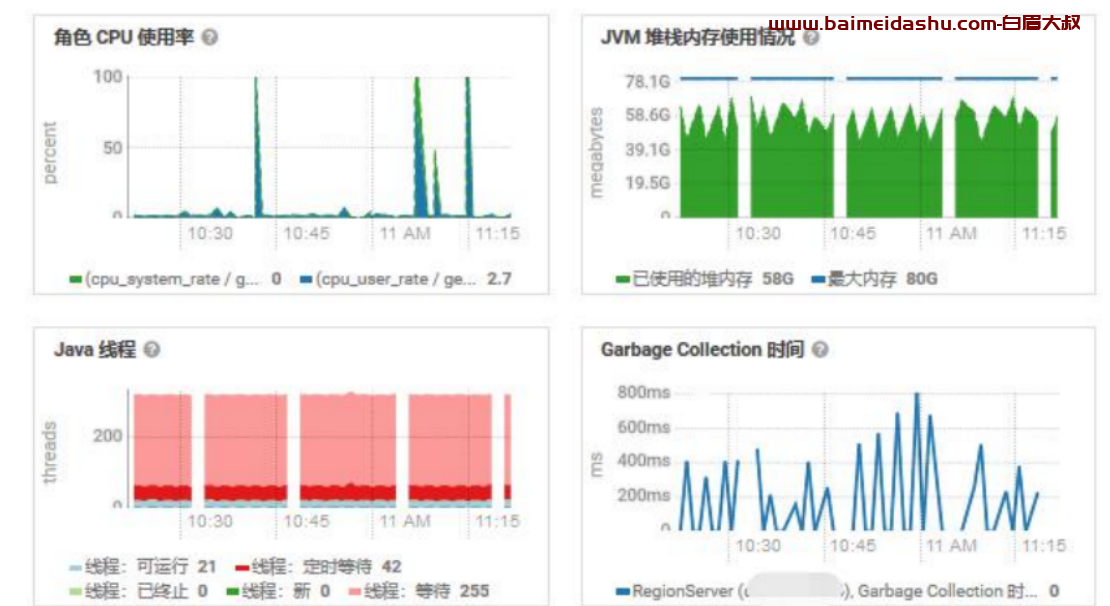Click light green 线程: 已终止 legend swatch

(76, 592)
